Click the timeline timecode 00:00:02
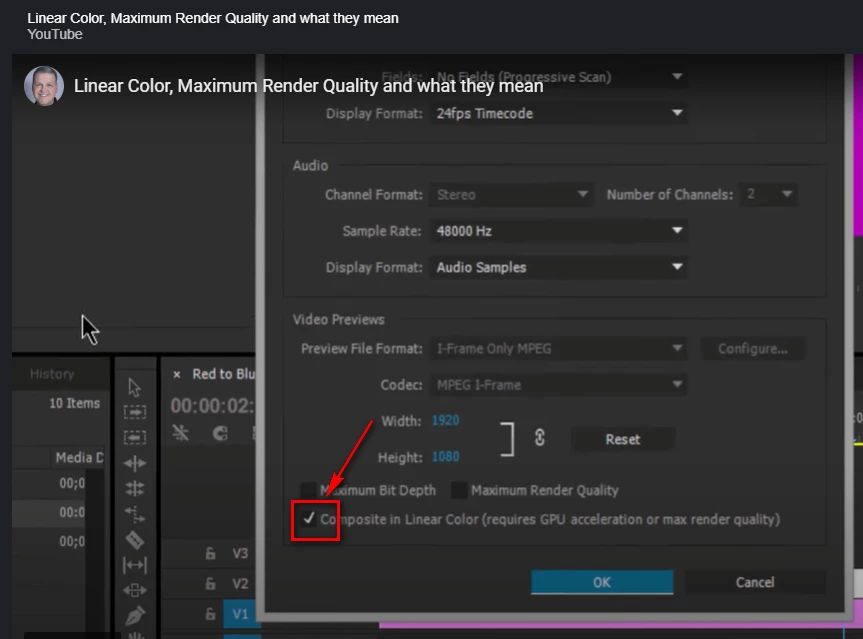 [212, 406]
